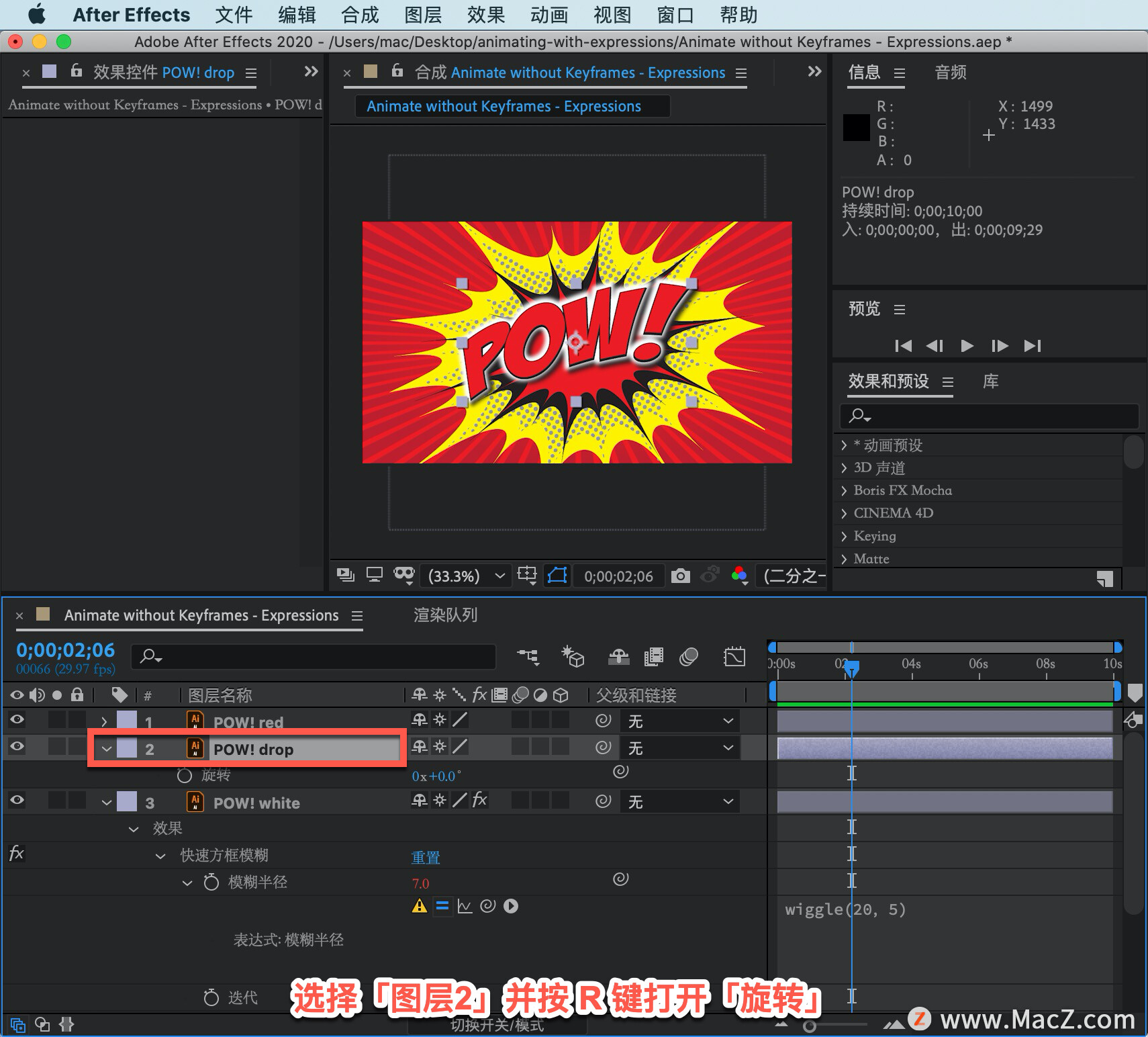1148x1037 pixels.
Task: Click the effects search field
Action: (x=990, y=416)
